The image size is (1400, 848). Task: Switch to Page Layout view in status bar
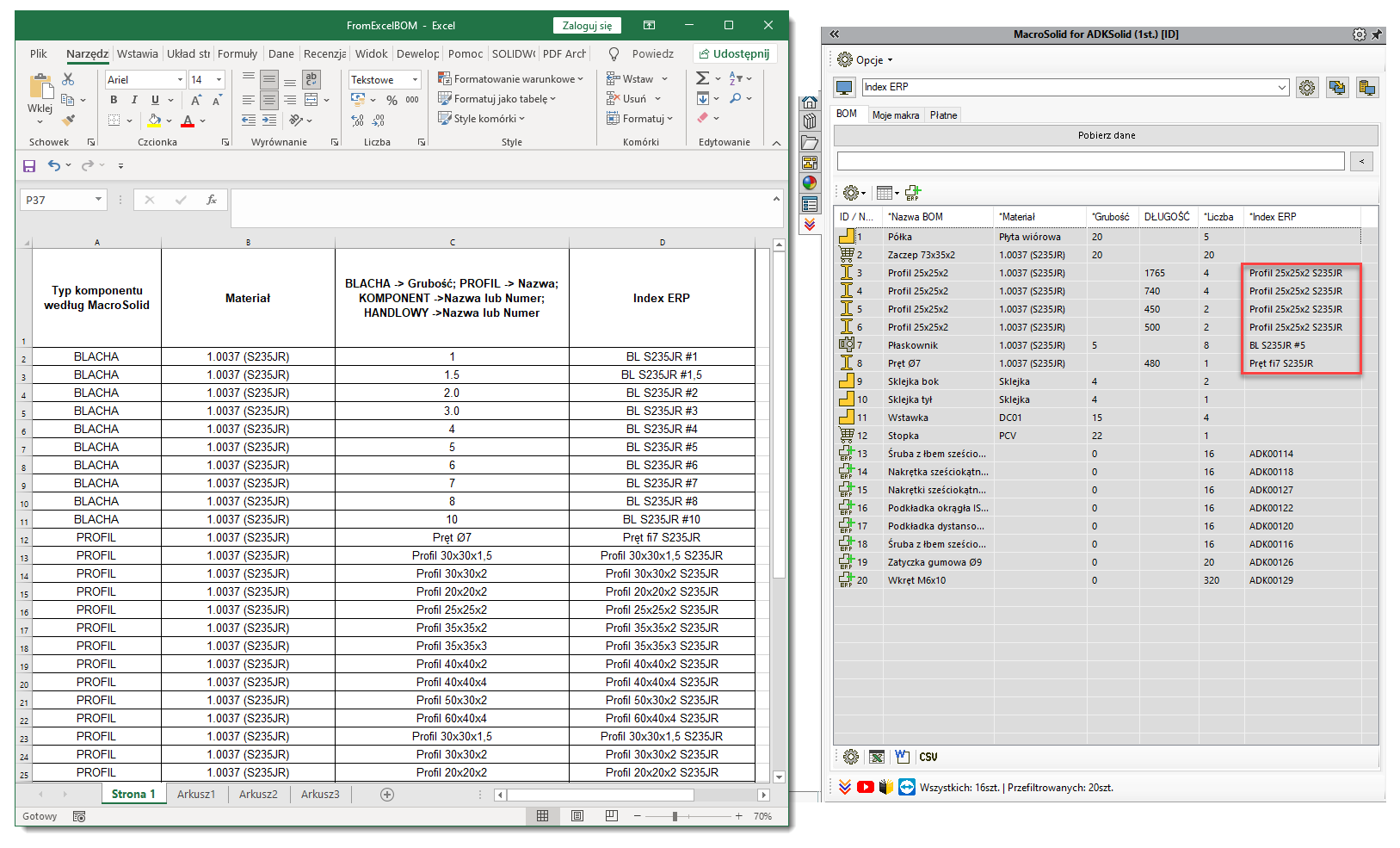point(577,816)
